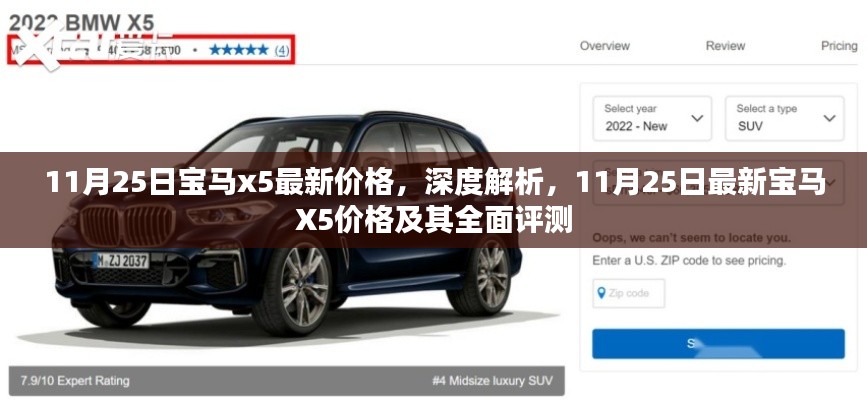Switch to the Review tab
Image resolution: width=867 pixels, height=400 pixels.
pos(725,46)
